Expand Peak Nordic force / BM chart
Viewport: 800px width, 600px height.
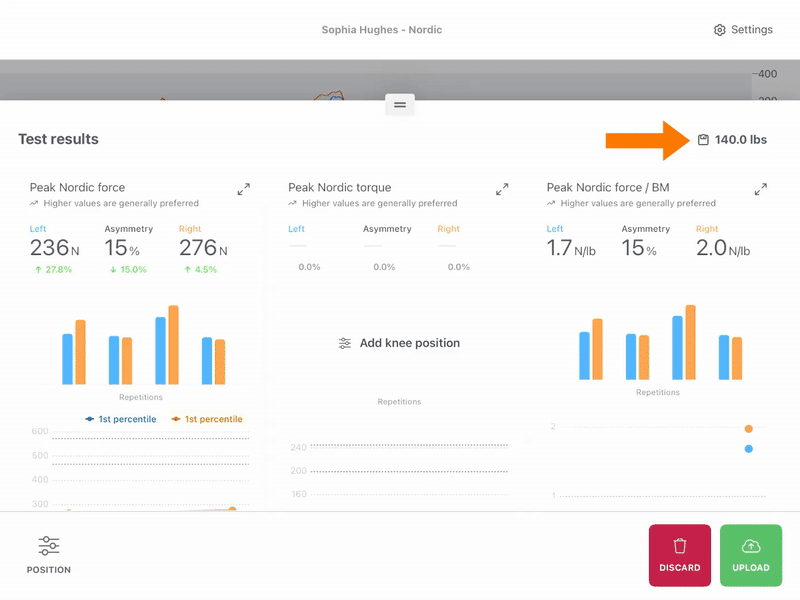(761, 189)
